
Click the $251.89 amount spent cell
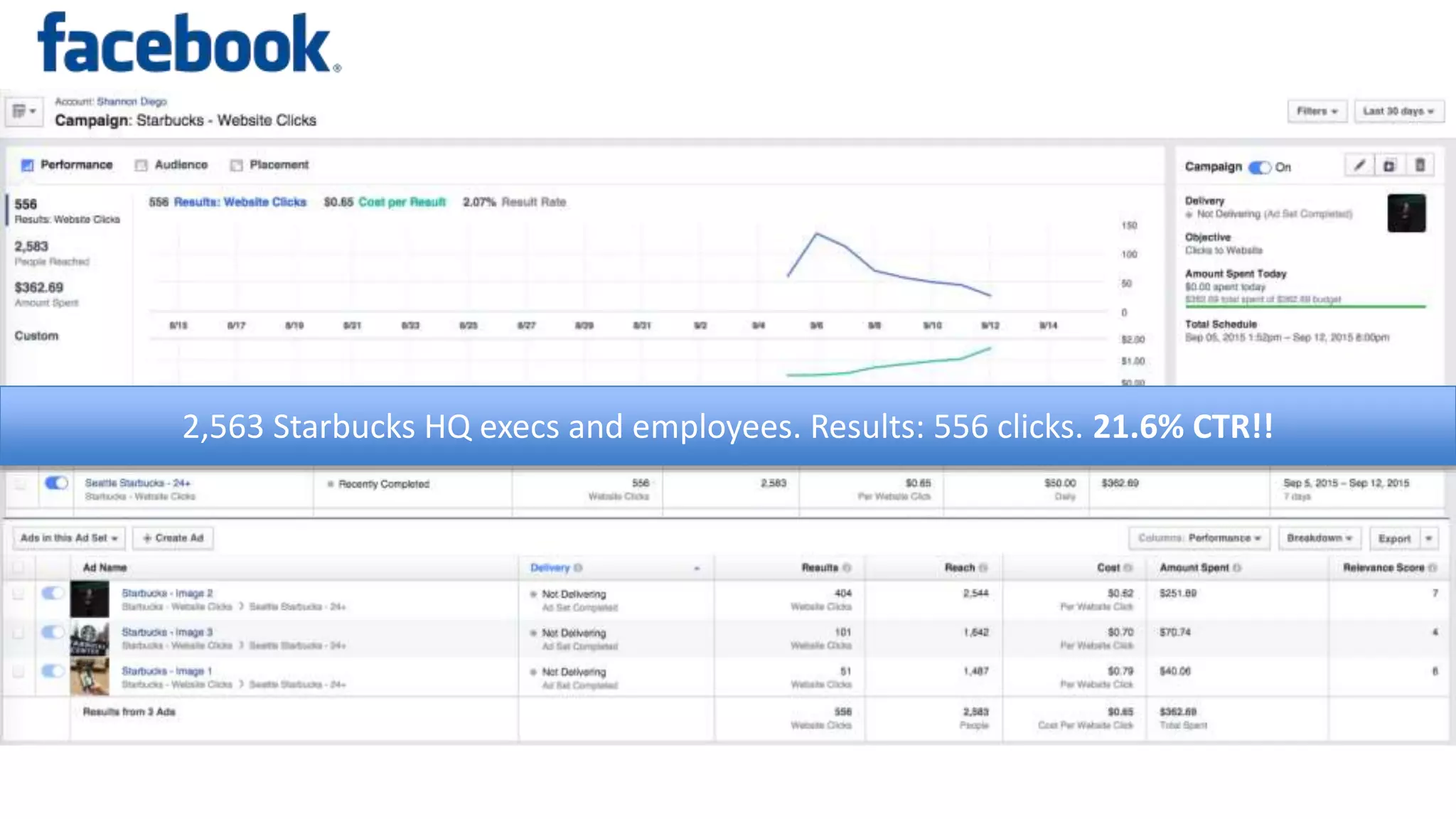(1177, 593)
